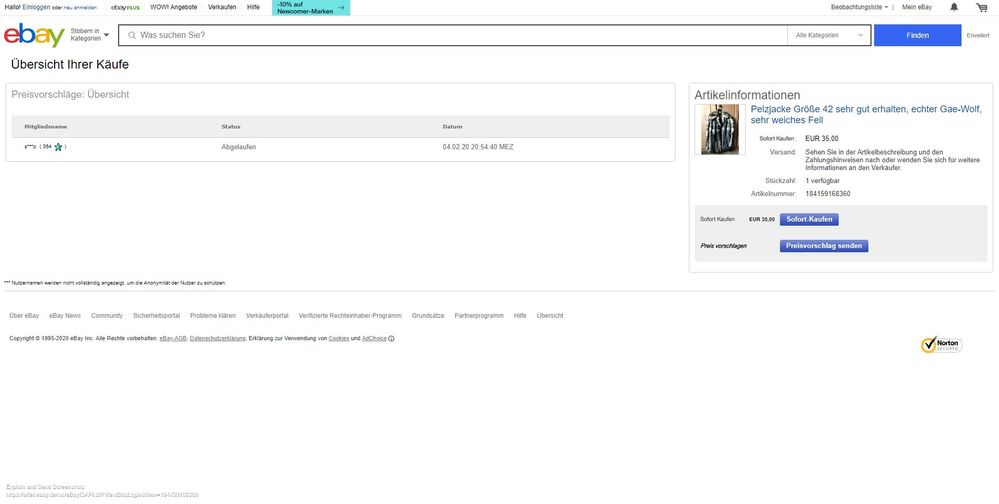Click the newcomer brands discount banner

click(311, 7)
